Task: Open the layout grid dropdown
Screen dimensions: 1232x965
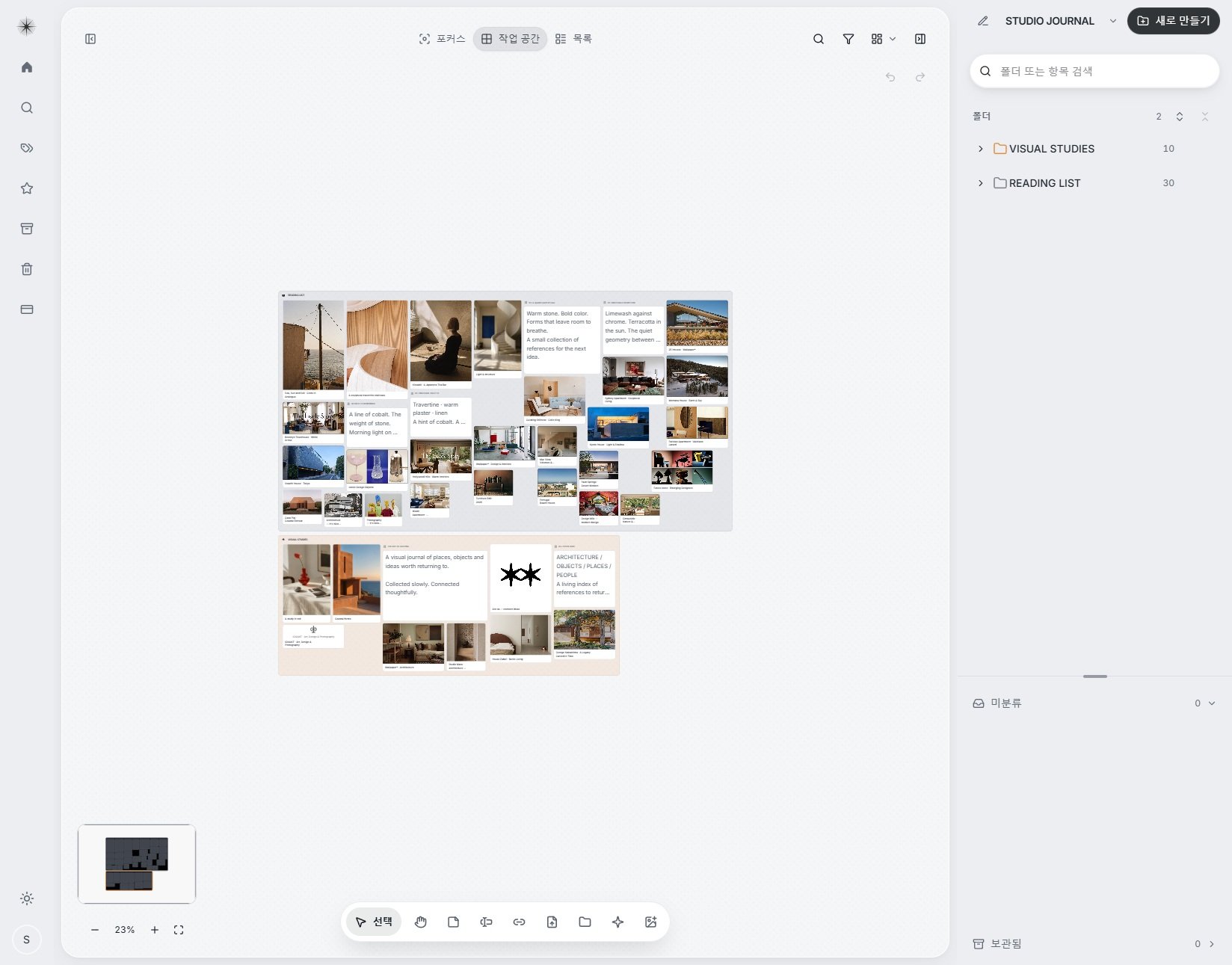Action: (883, 39)
